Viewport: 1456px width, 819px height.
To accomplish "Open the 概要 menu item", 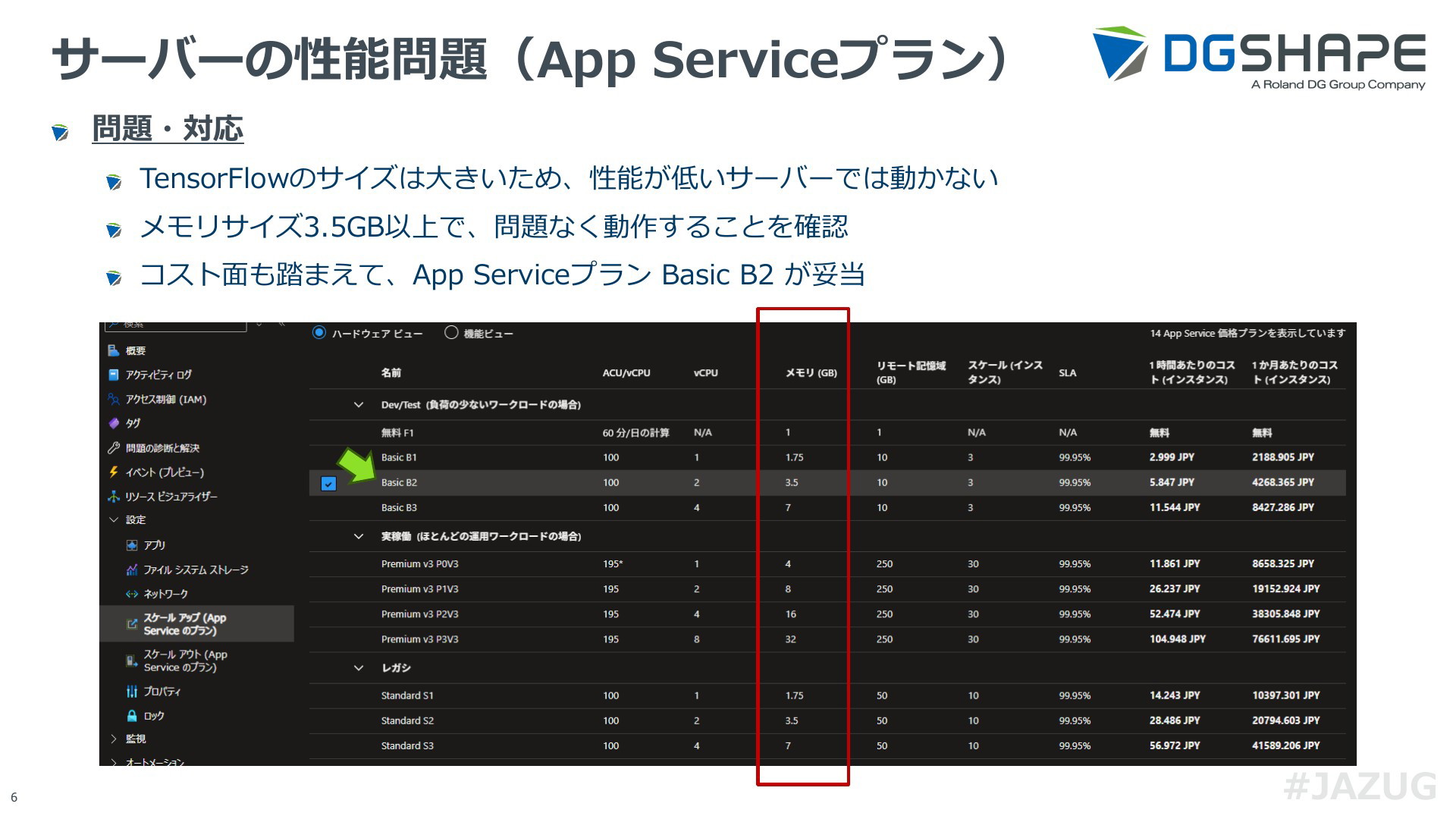I will pyautogui.click(x=136, y=350).
